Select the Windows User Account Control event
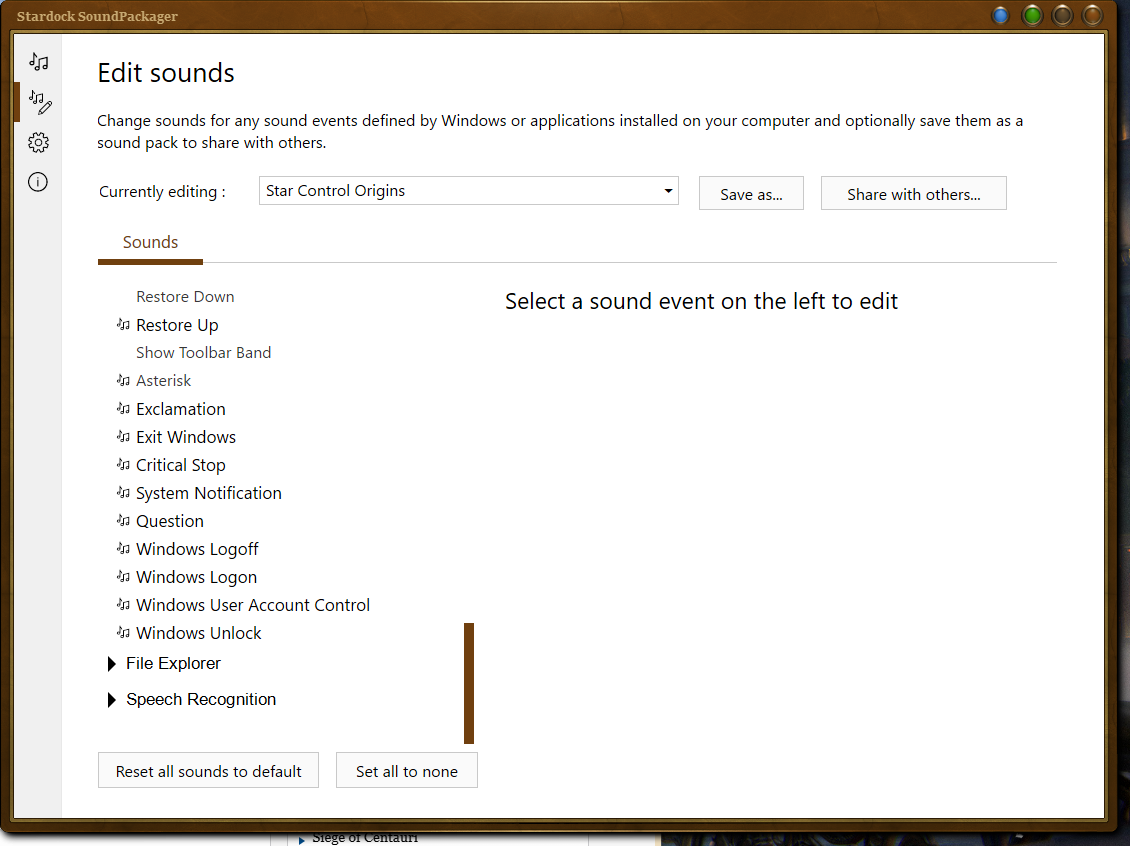This screenshot has width=1130, height=846. pyautogui.click(x=253, y=605)
